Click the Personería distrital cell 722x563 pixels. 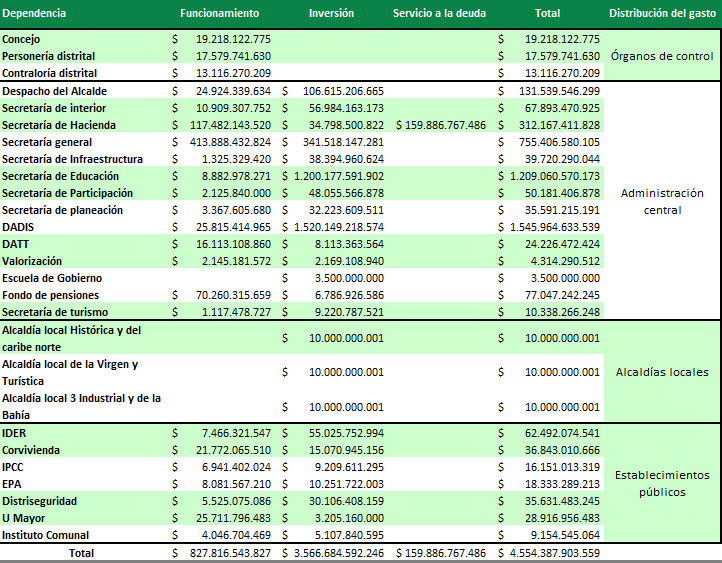pyautogui.click(x=49, y=56)
